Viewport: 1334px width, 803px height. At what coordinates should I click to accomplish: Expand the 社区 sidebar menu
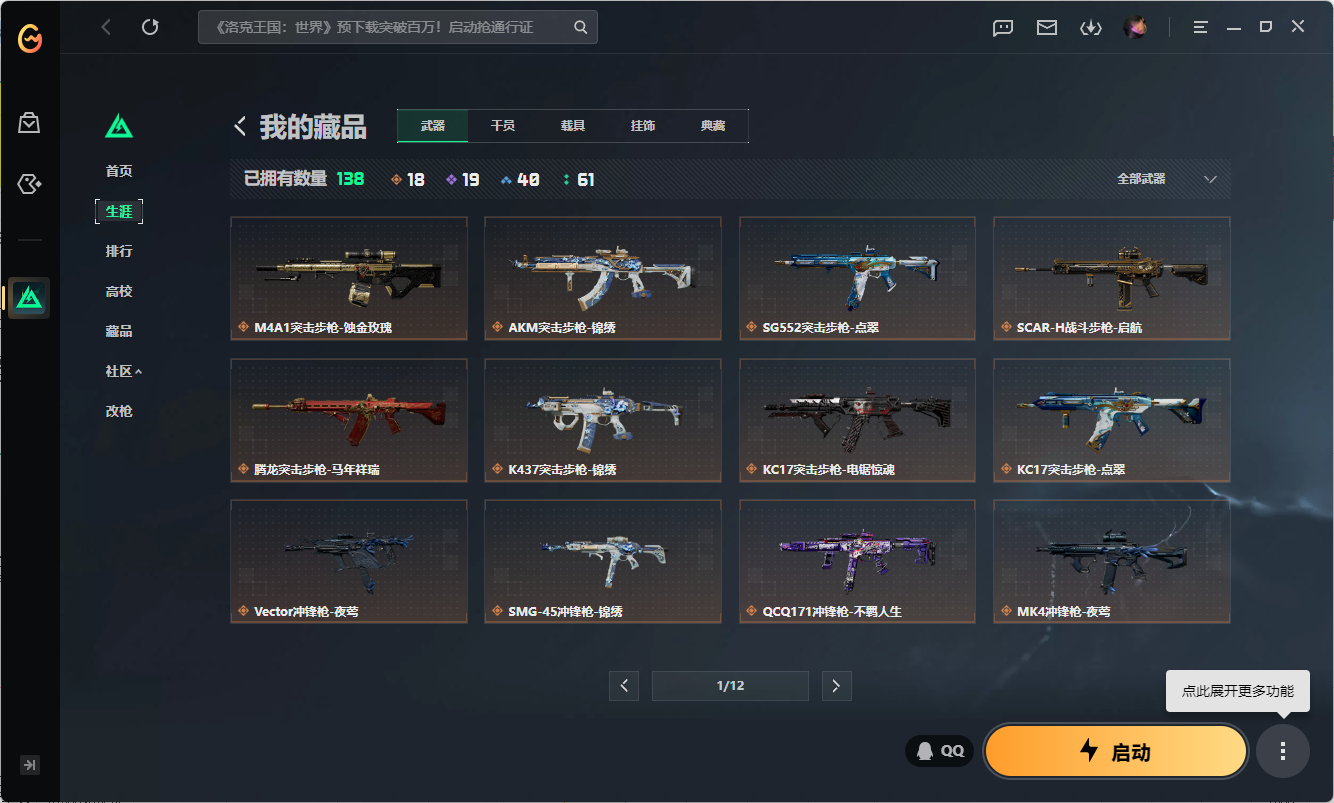coord(123,371)
